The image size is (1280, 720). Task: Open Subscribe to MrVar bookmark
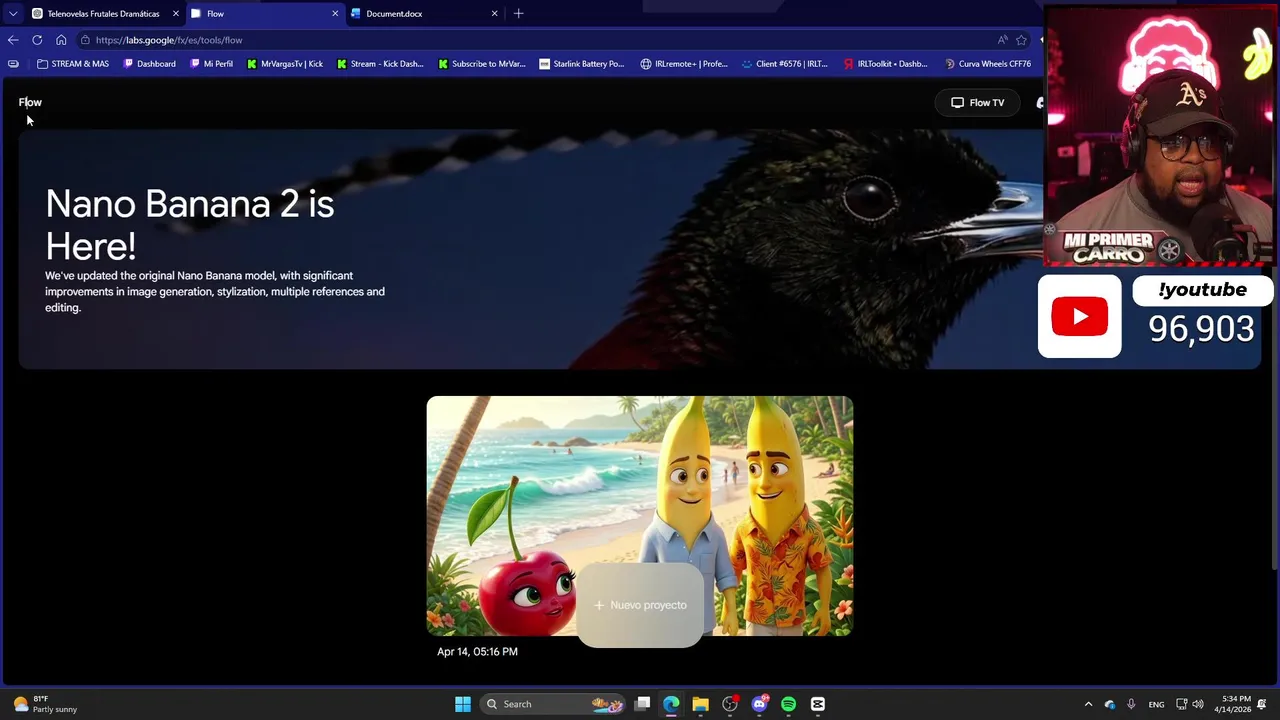pyautogui.click(x=481, y=64)
